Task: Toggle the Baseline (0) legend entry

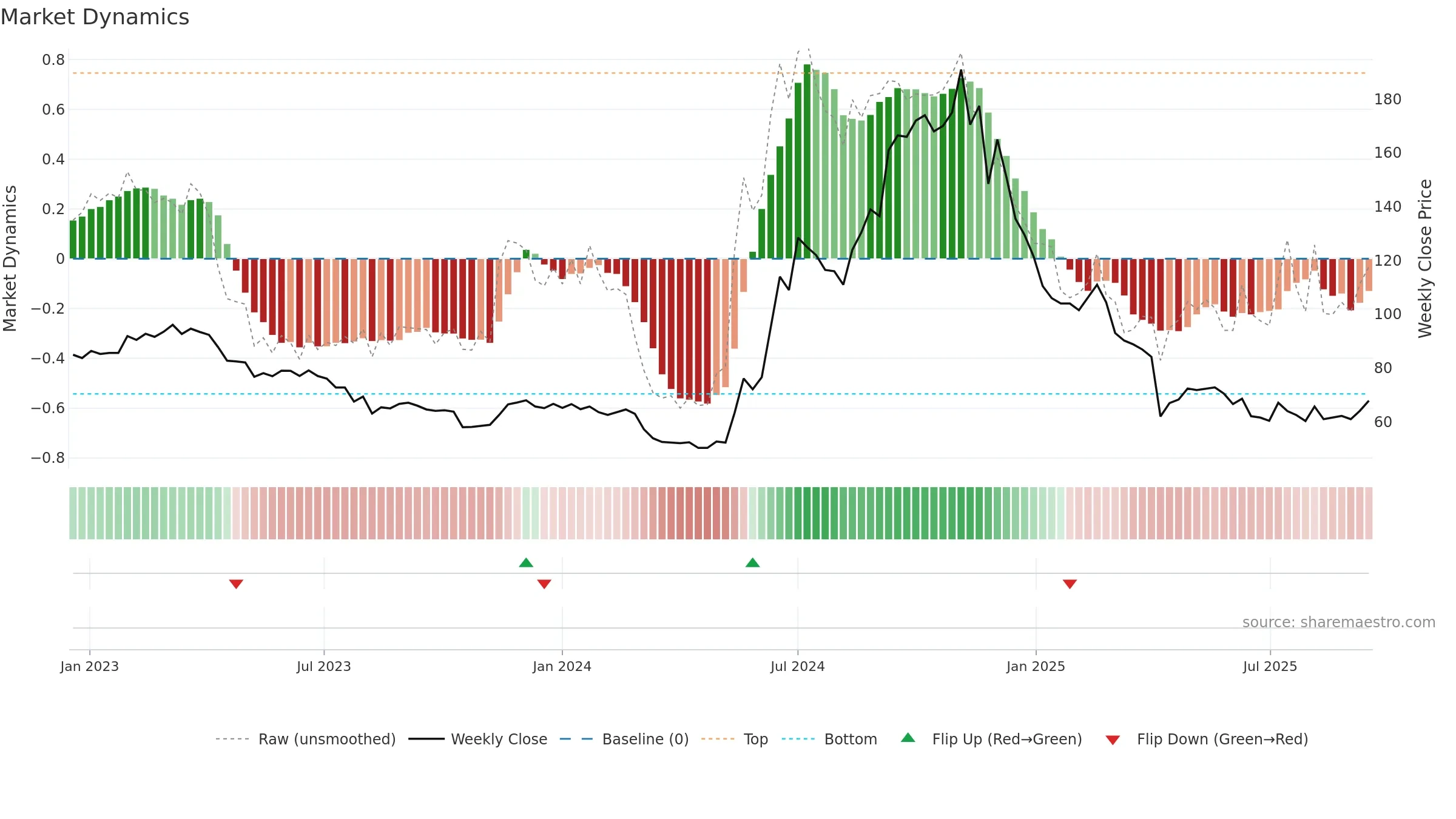Action: coord(624,739)
